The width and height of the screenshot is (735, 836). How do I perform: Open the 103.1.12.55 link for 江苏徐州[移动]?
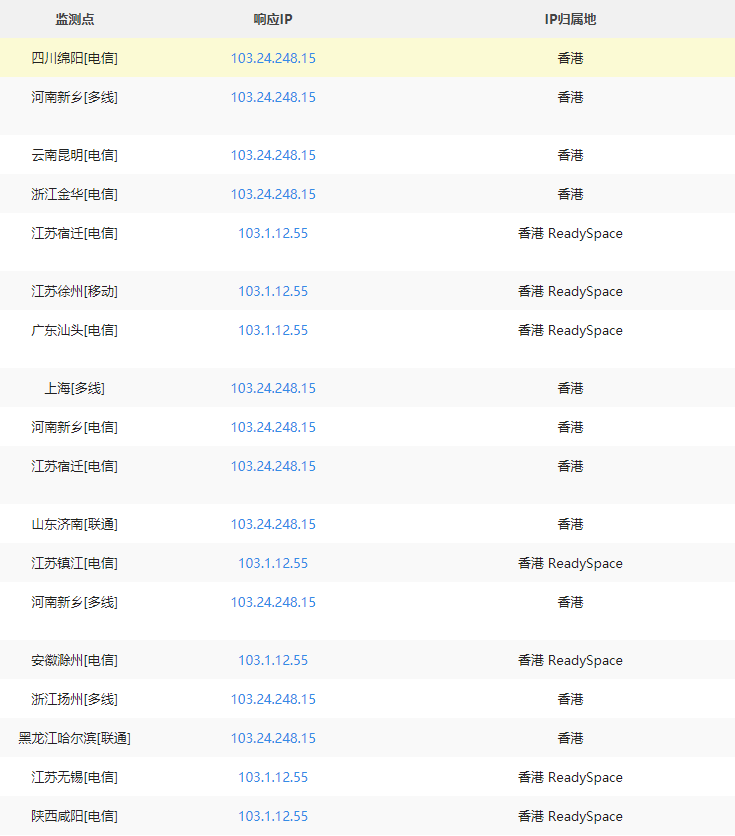pos(273,291)
